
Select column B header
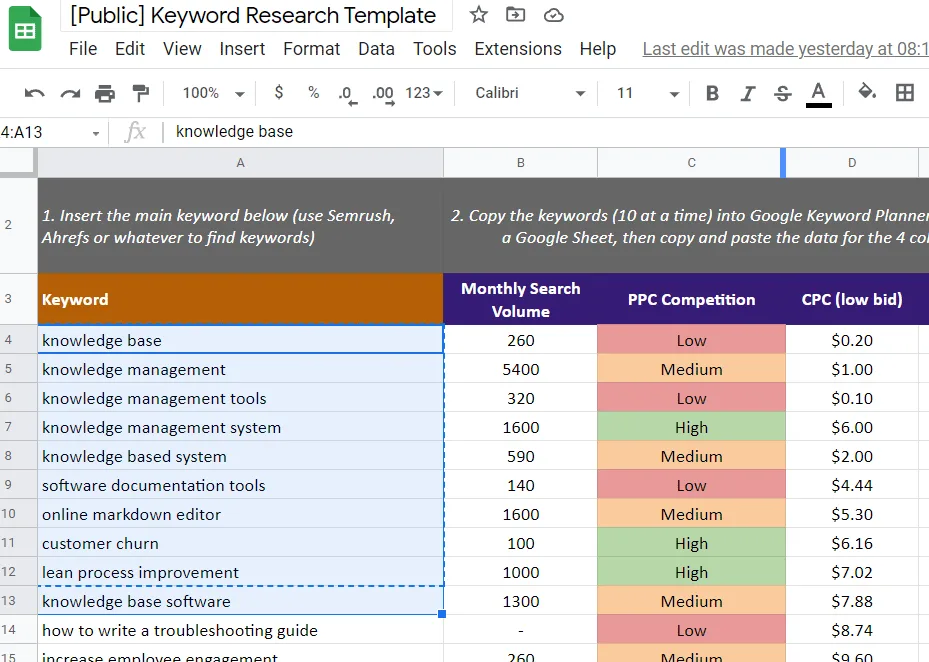tap(521, 162)
